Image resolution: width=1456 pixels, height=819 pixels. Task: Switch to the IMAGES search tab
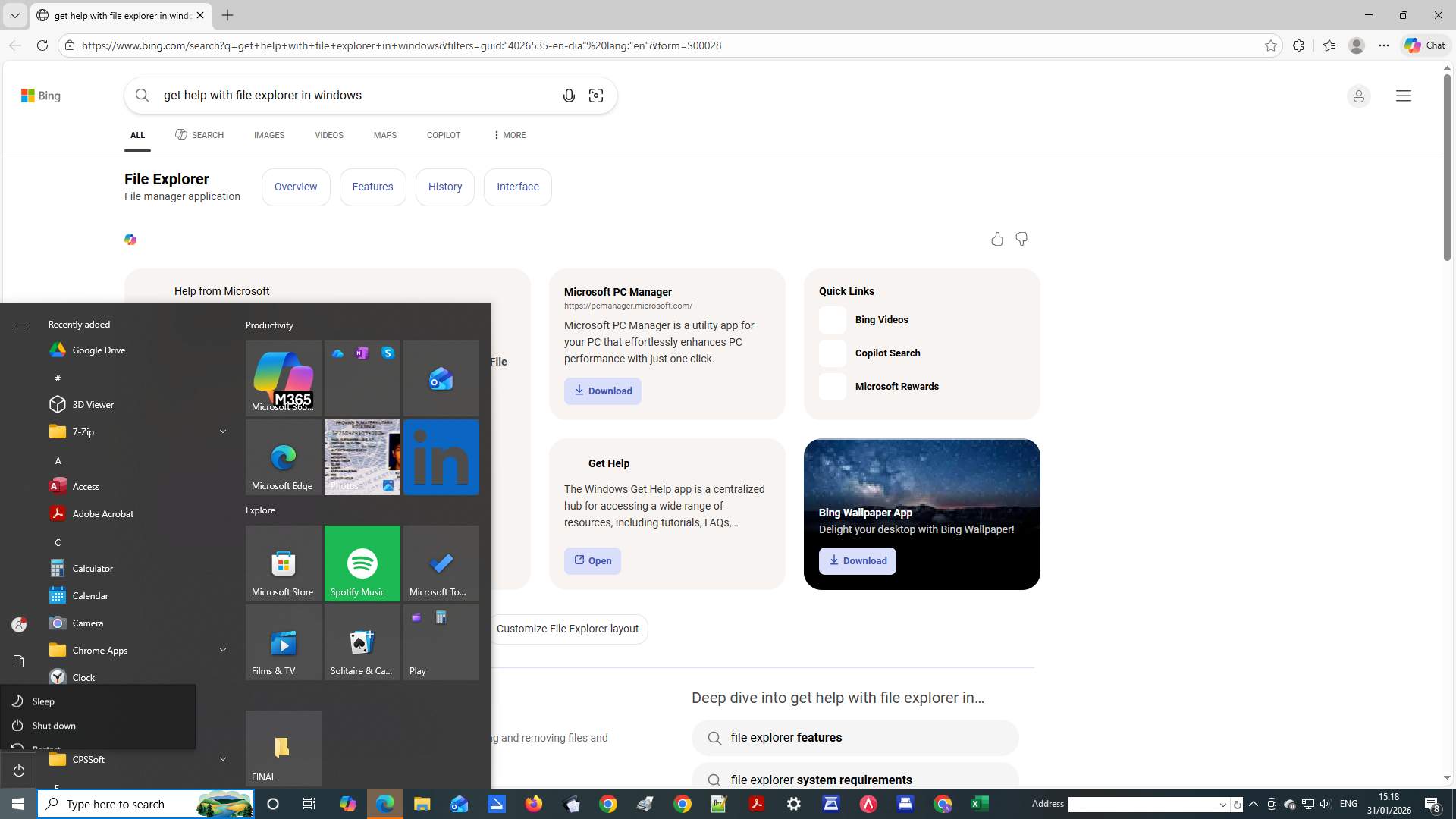point(268,135)
